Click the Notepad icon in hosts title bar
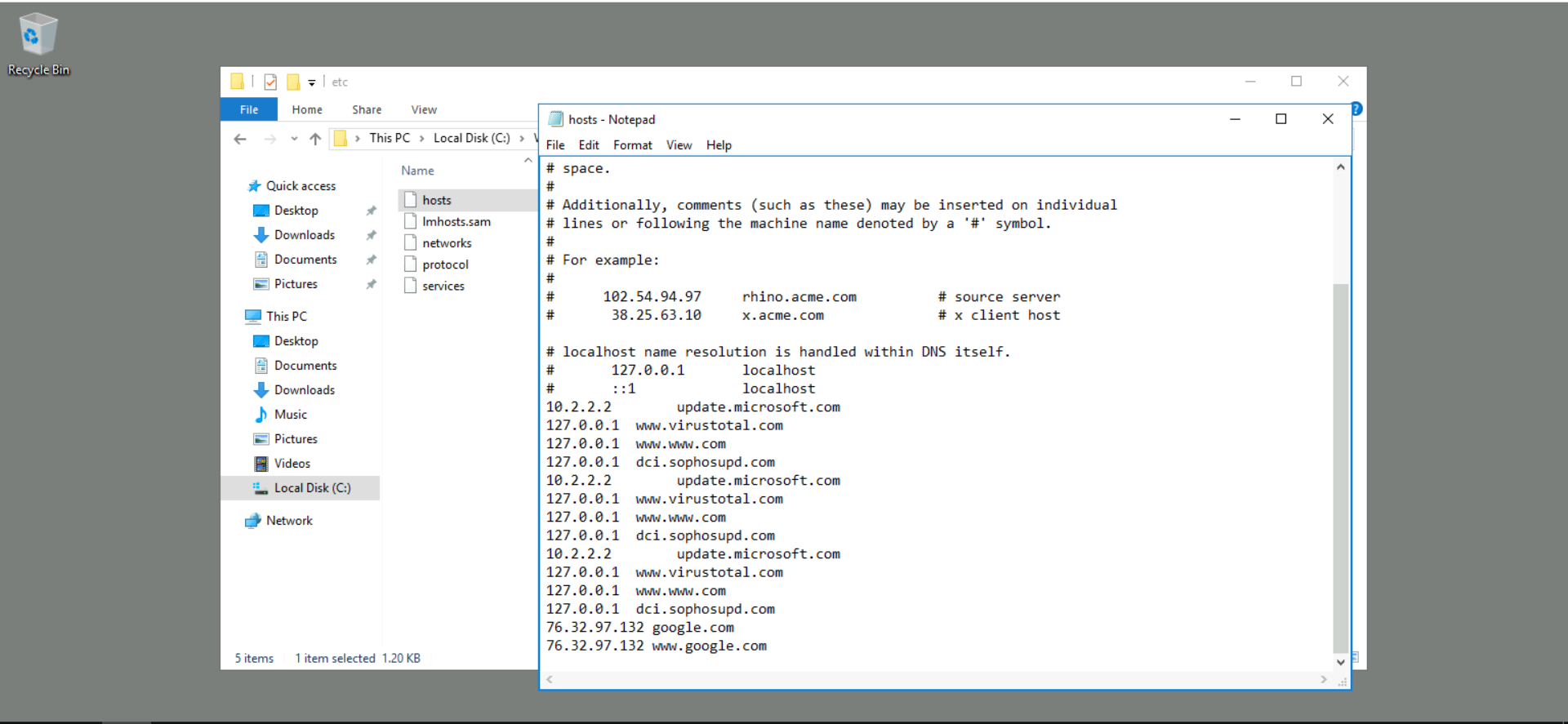Image resolution: width=1568 pixels, height=724 pixels. (556, 119)
